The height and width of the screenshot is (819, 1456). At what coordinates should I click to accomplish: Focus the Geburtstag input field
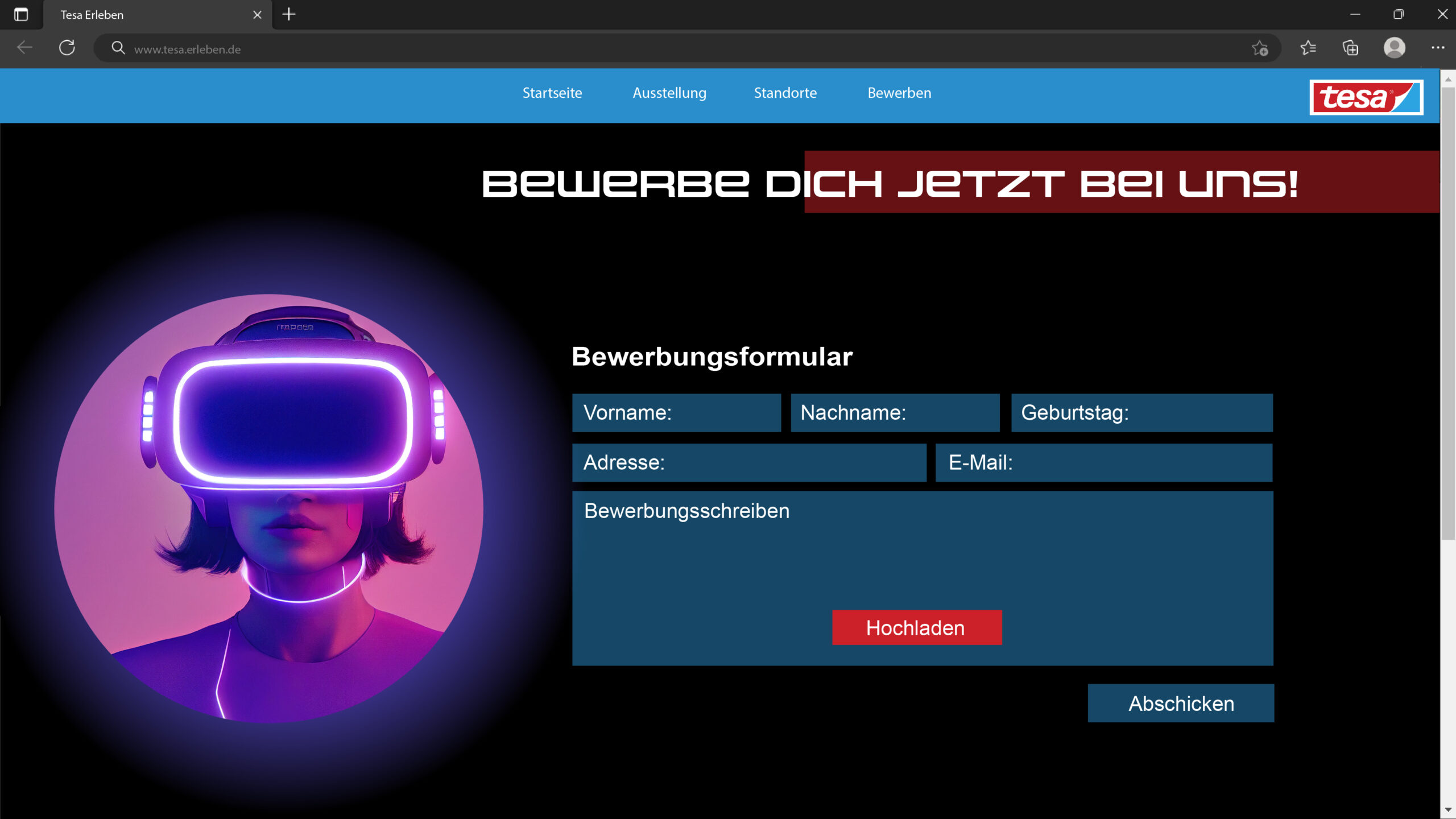point(1141,413)
